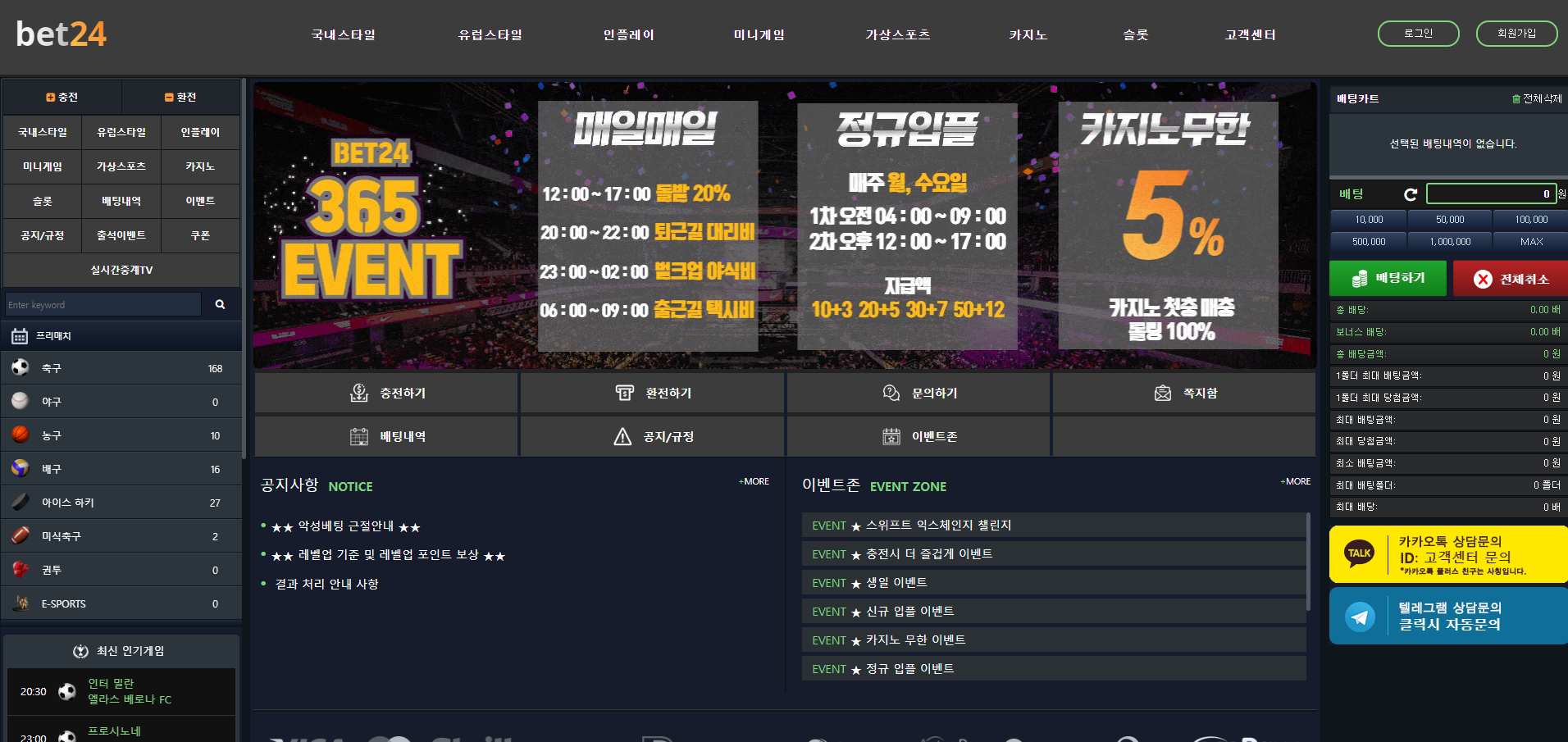The height and width of the screenshot is (742, 1568).
Task: Open +MORE link for 공지사항
Action: pos(754,481)
